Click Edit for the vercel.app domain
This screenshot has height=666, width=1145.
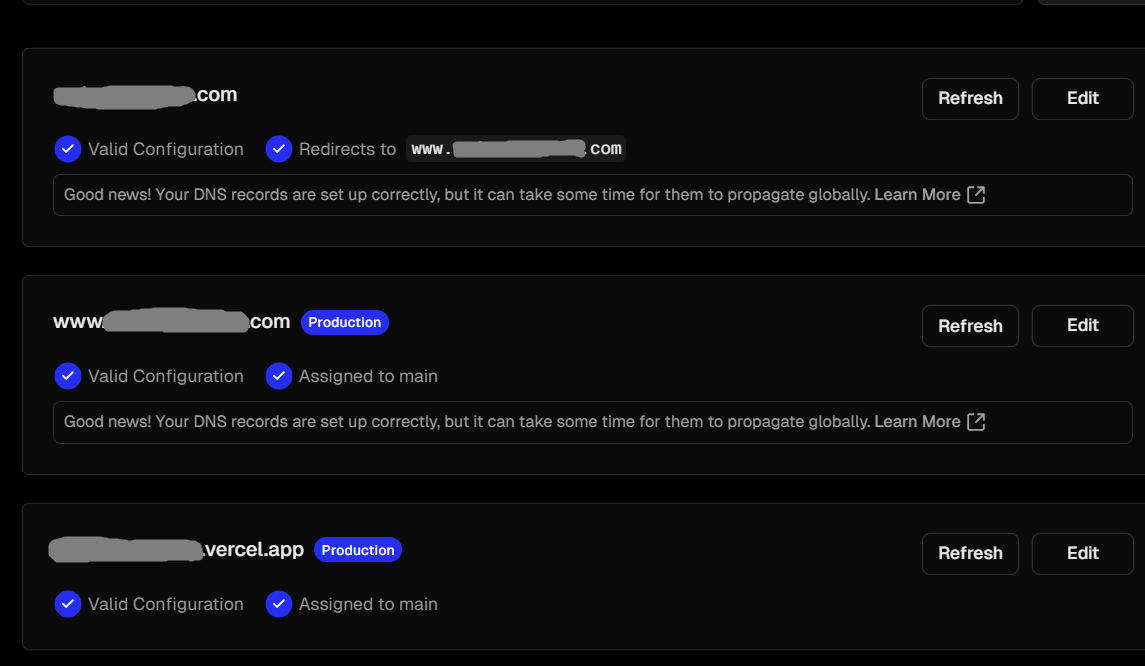tap(1082, 553)
